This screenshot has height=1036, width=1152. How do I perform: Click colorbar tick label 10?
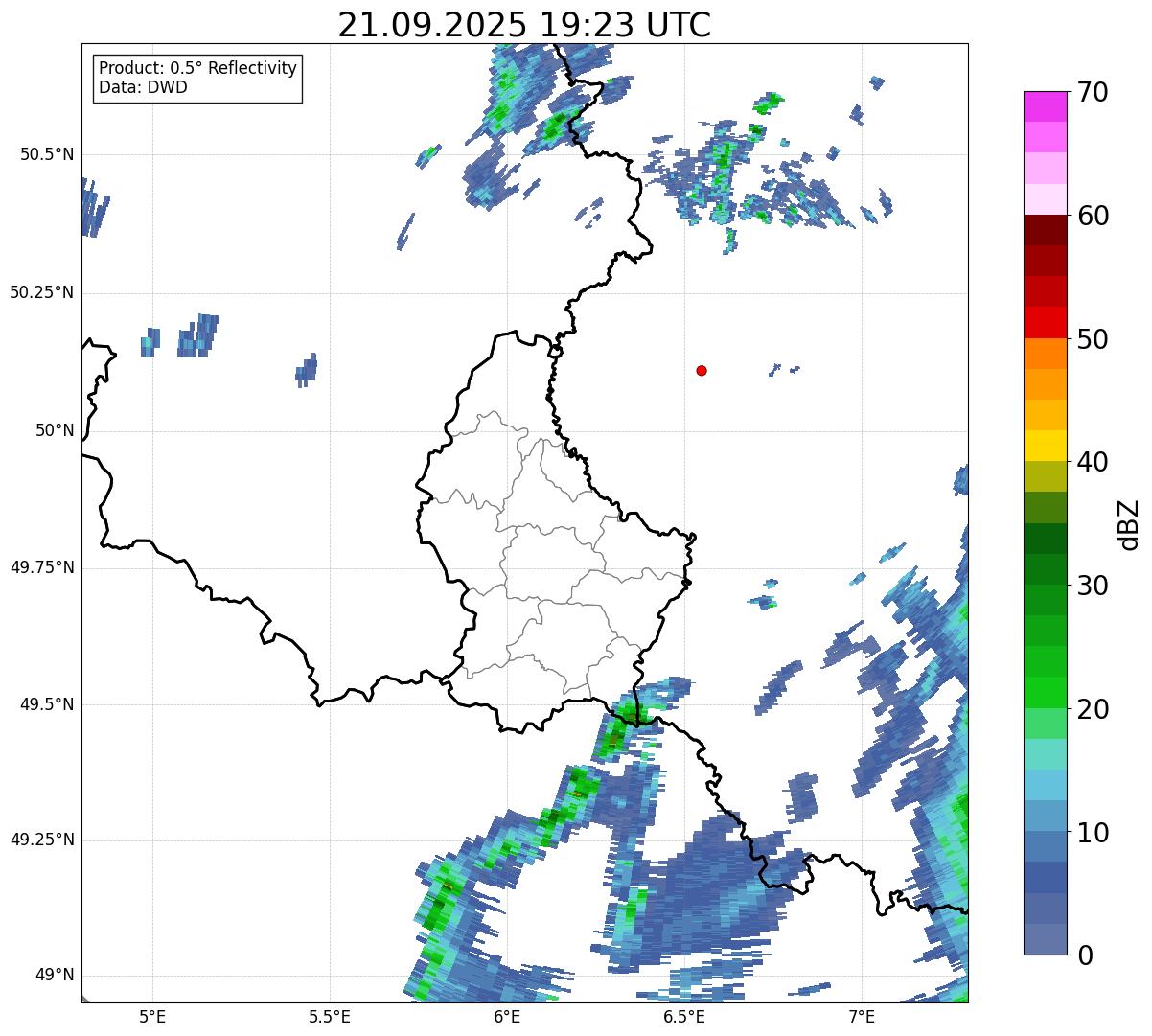(x=1092, y=832)
